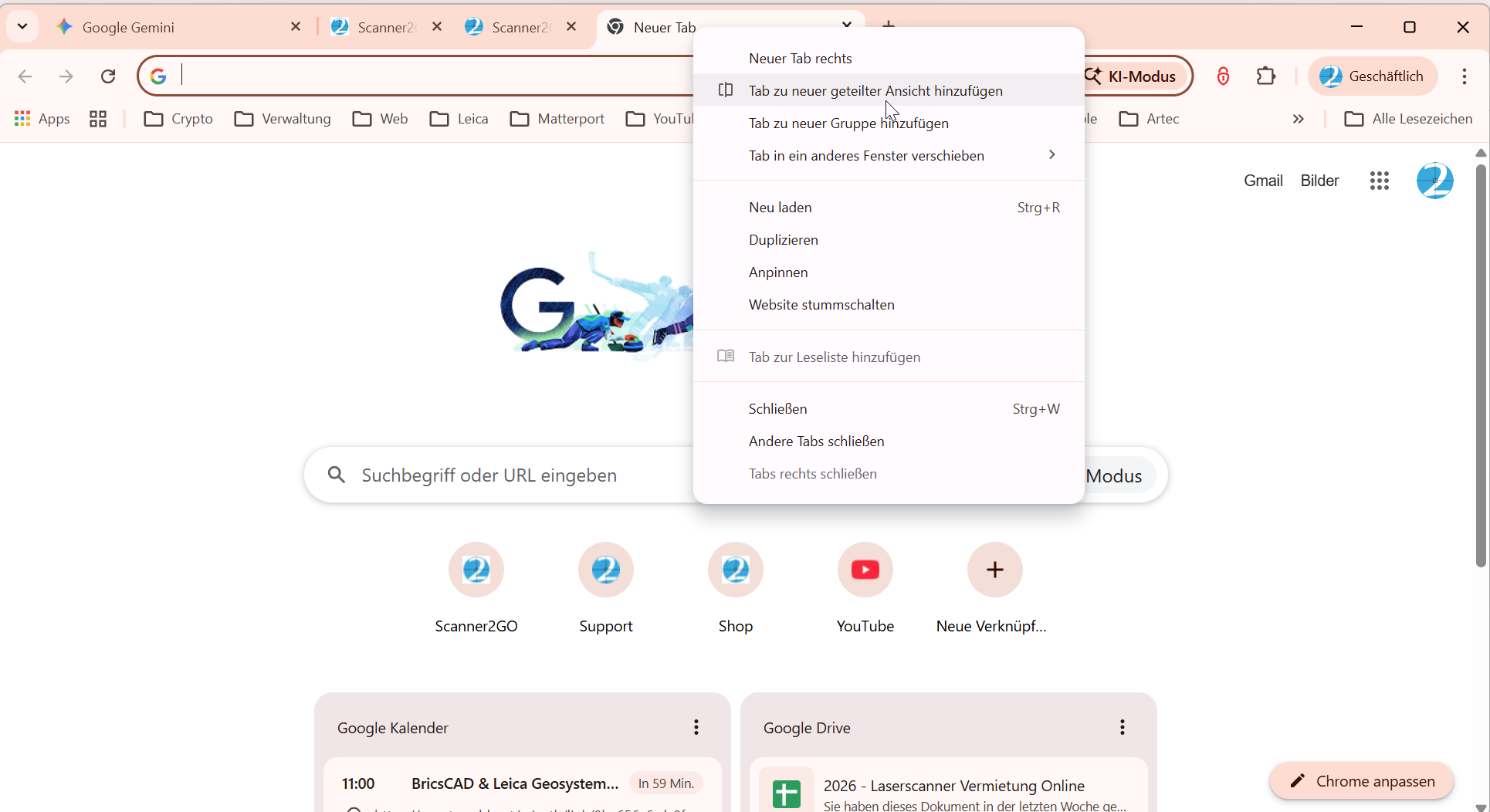Open Google Kalender card options menu
1490x812 pixels.
coord(696,727)
